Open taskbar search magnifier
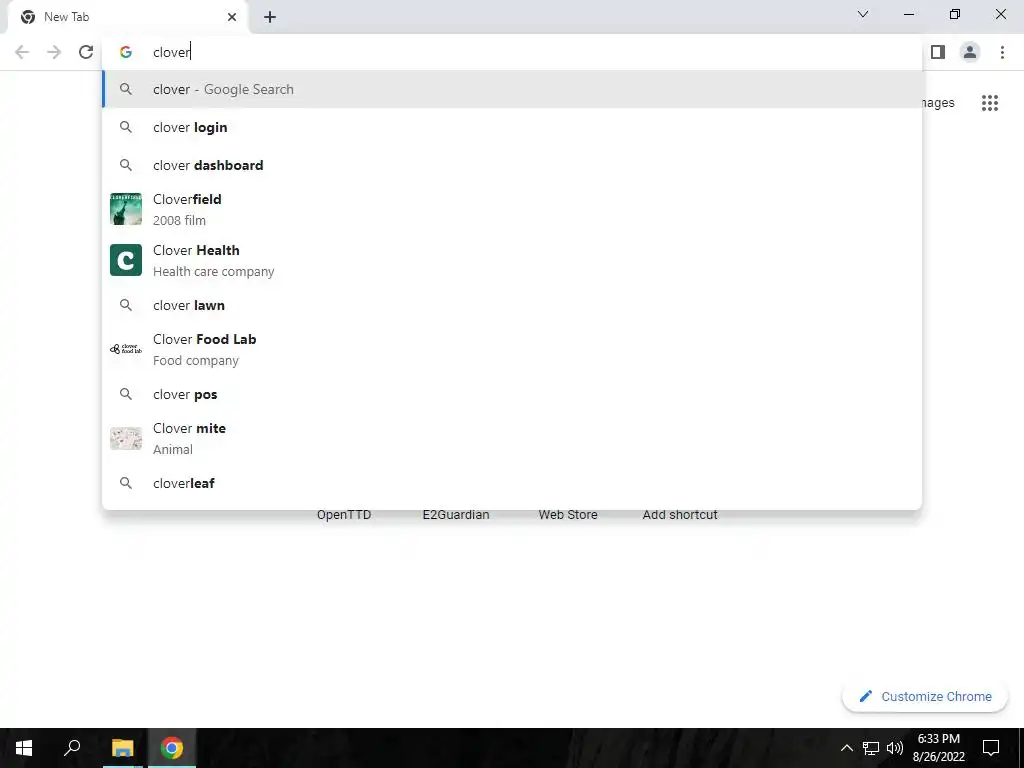1024x768 pixels. click(x=72, y=748)
